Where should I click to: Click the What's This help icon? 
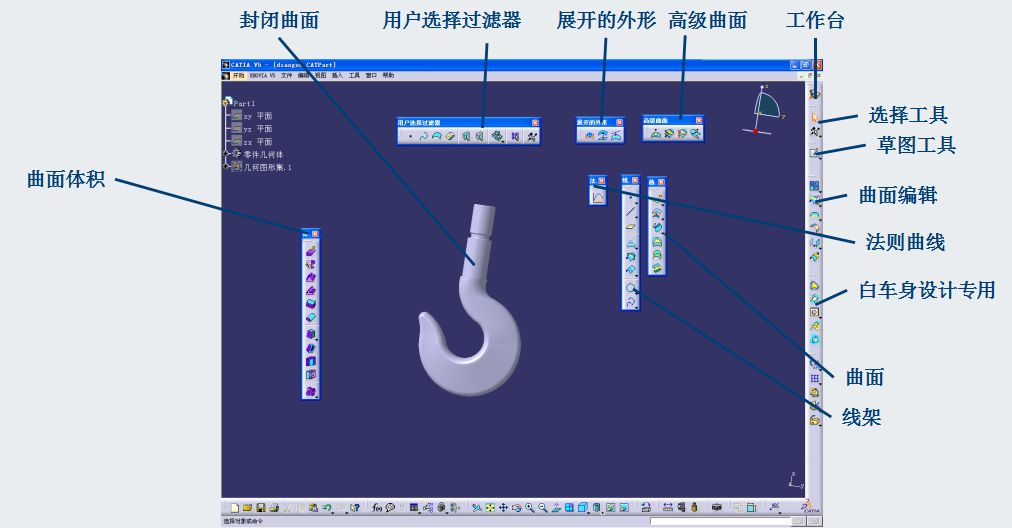pyautogui.click(x=355, y=508)
